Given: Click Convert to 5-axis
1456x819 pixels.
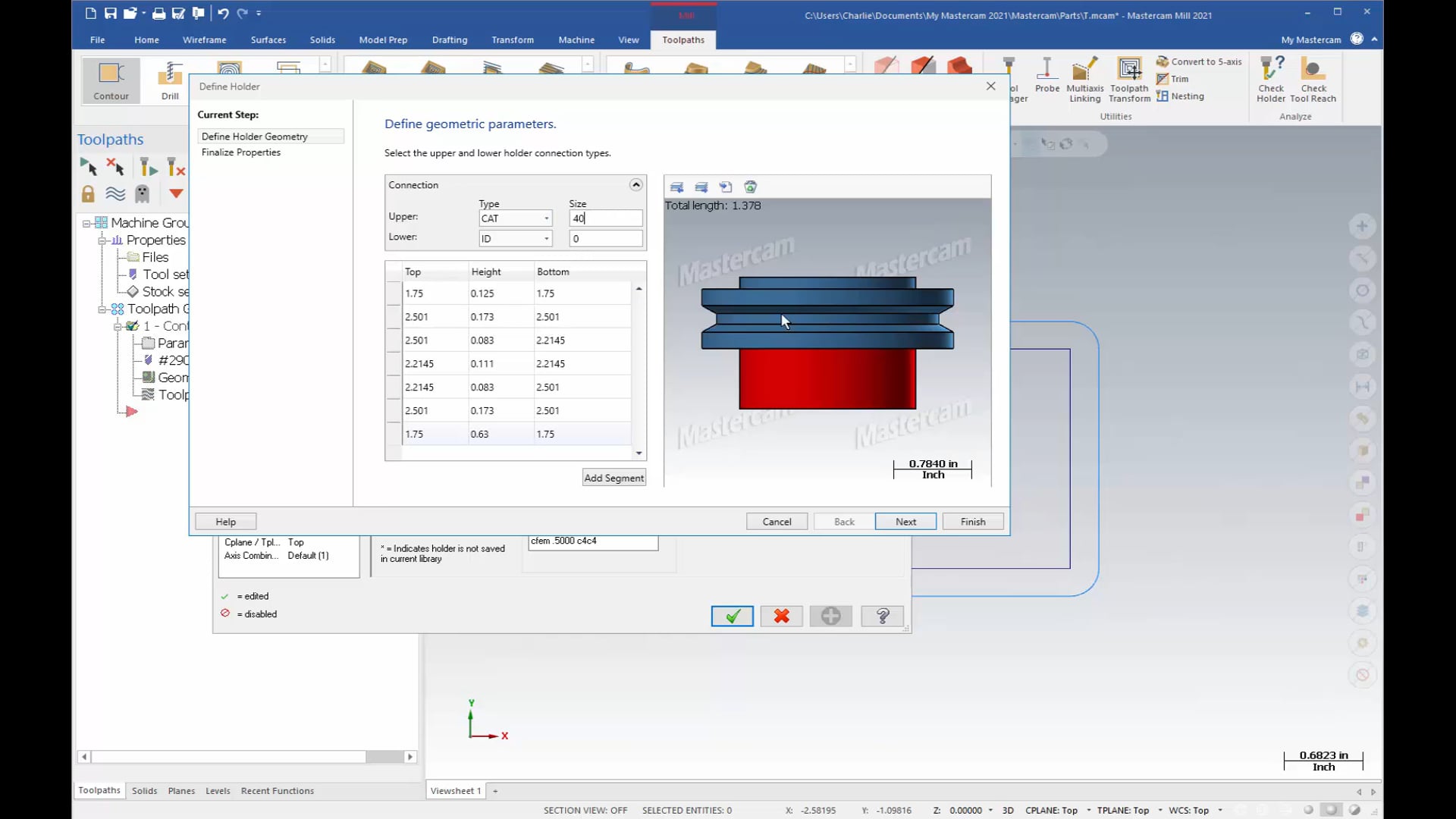Looking at the screenshot, I should 1199,61.
